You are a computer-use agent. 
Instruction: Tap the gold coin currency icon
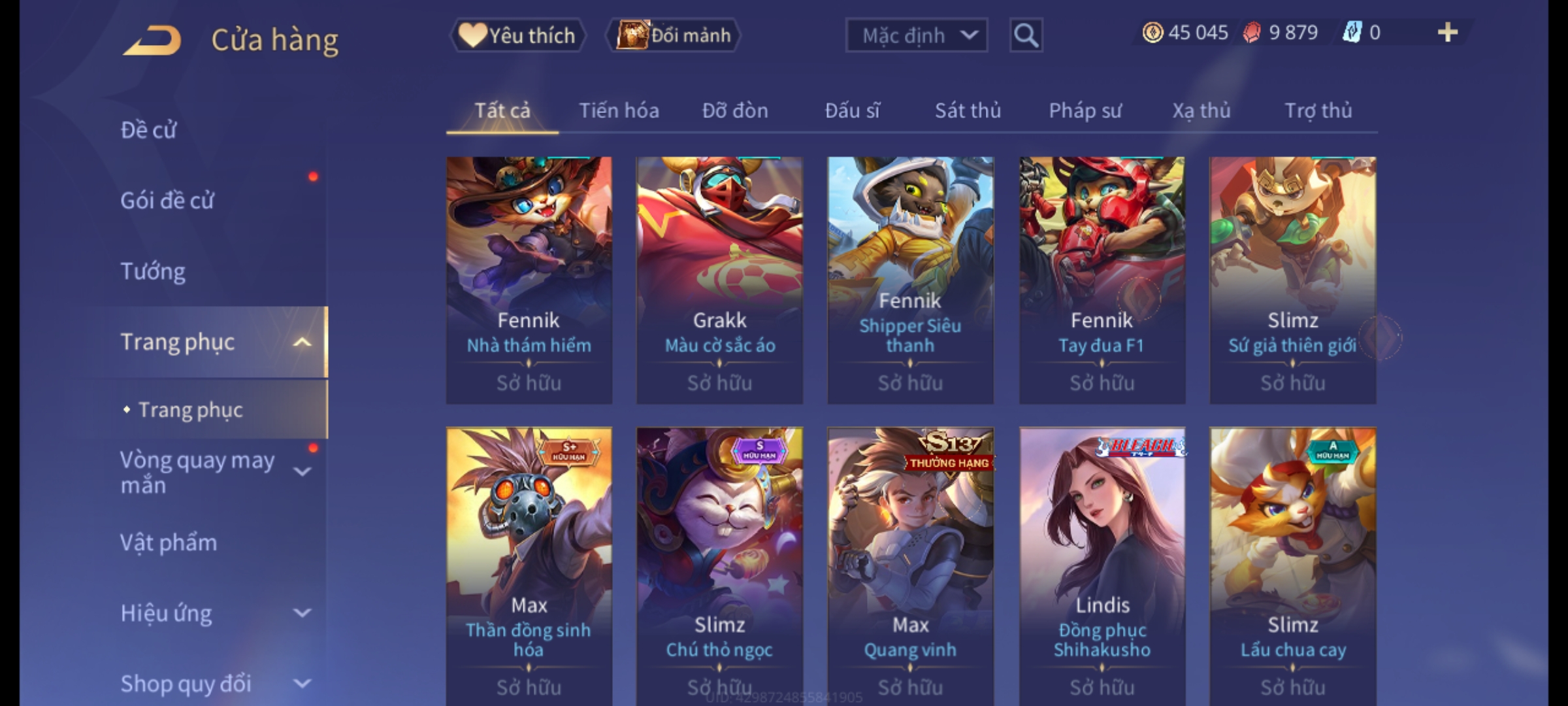click(1152, 33)
